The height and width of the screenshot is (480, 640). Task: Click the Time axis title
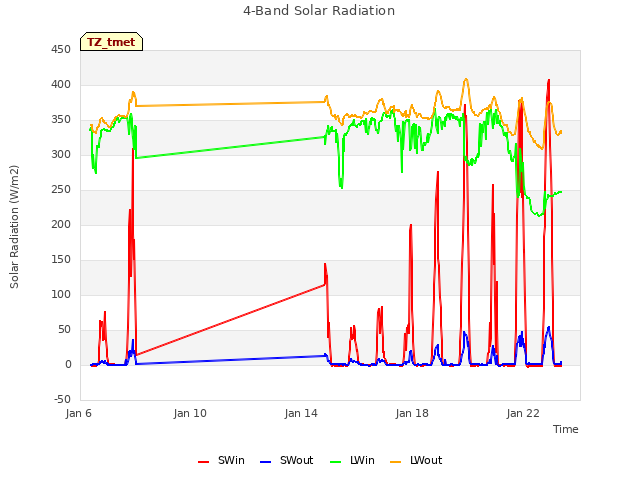pos(566,429)
